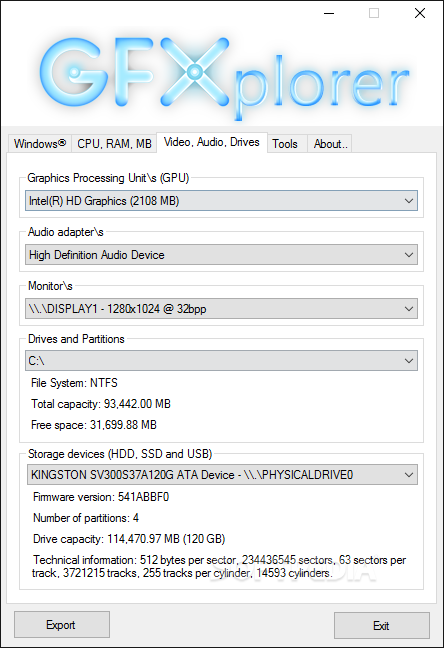Go to the Tools tab
Image resolution: width=444 pixels, height=648 pixels.
tap(285, 144)
